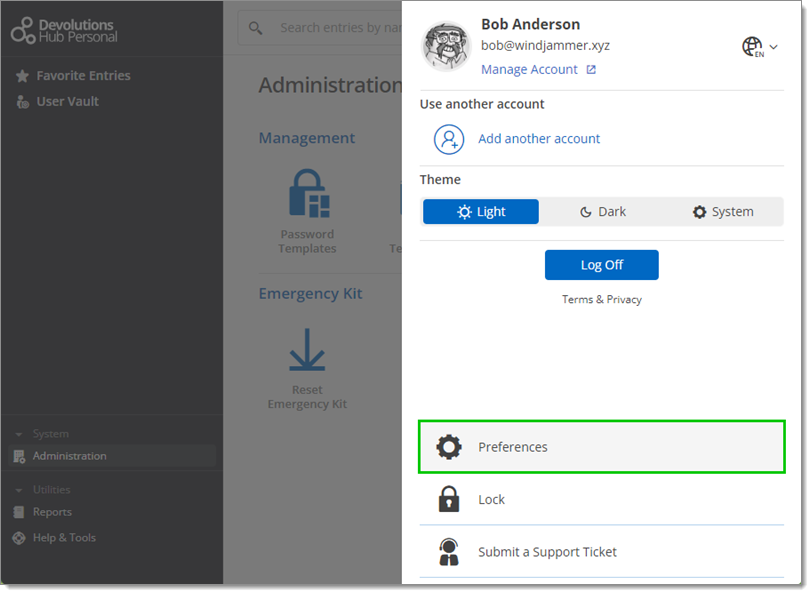Choose the System theme
812x595 pixels.
pyautogui.click(x=723, y=212)
